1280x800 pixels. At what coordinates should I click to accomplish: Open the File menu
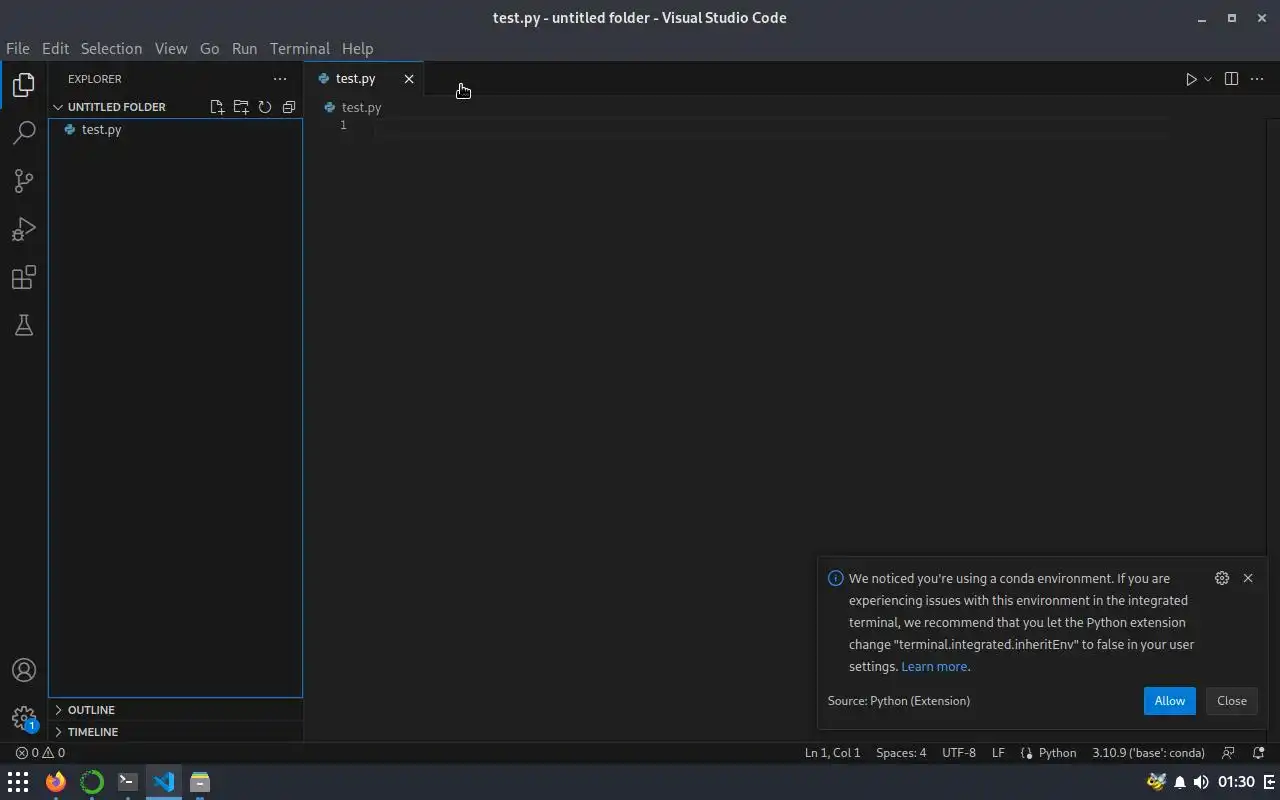(18, 48)
